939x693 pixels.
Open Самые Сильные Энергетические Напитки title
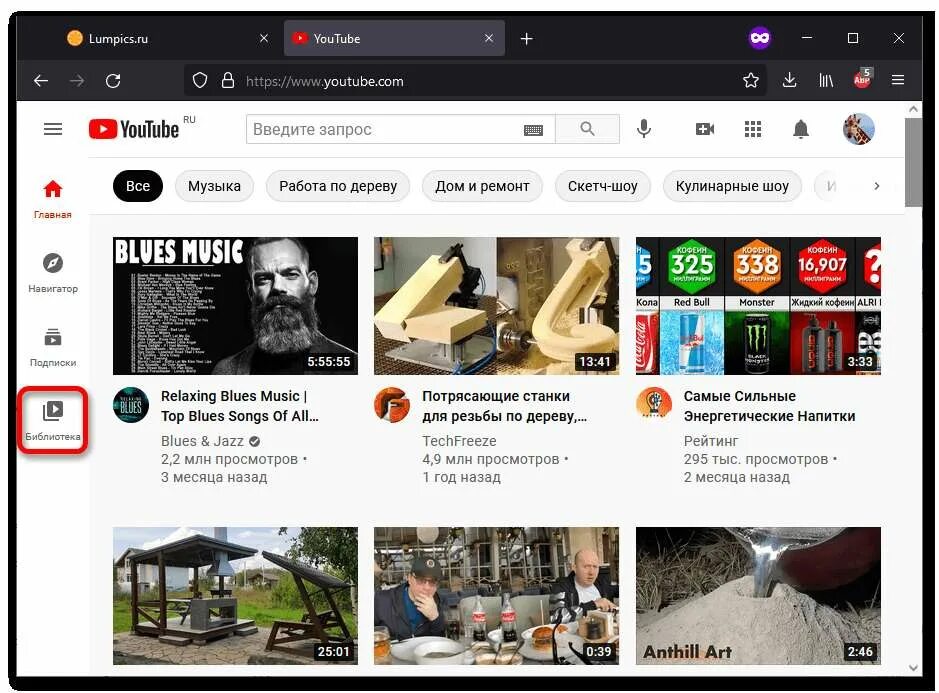click(x=770, y=406)
